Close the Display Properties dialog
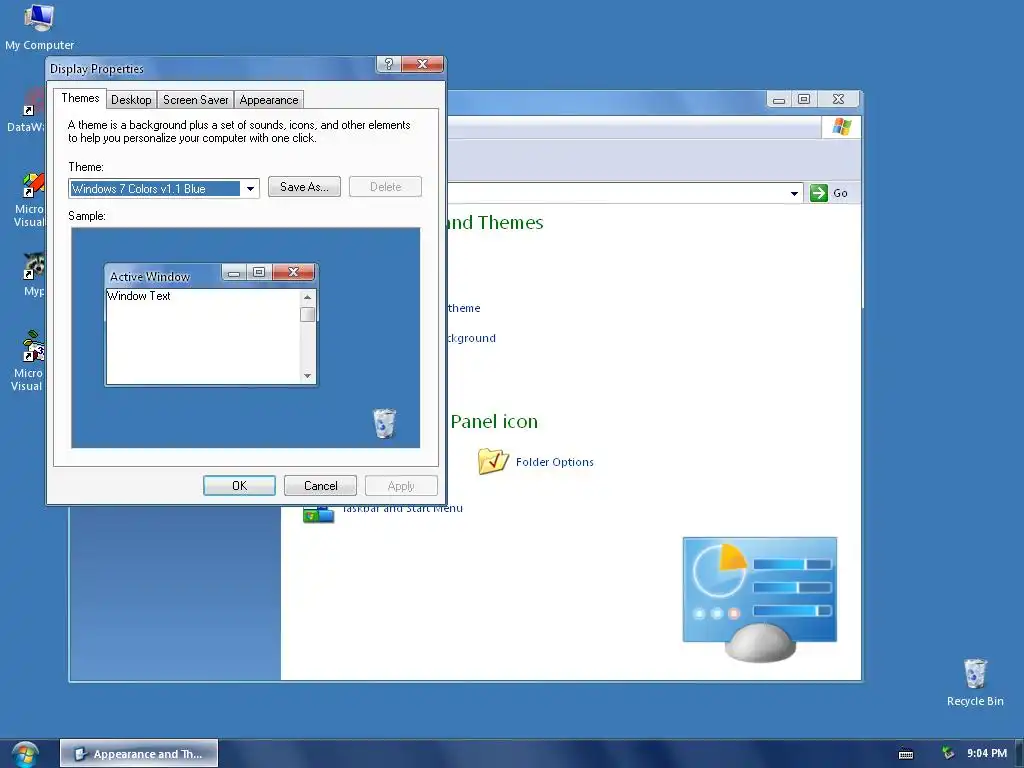Screen dimensions: 1024x768 pos(423,64)
